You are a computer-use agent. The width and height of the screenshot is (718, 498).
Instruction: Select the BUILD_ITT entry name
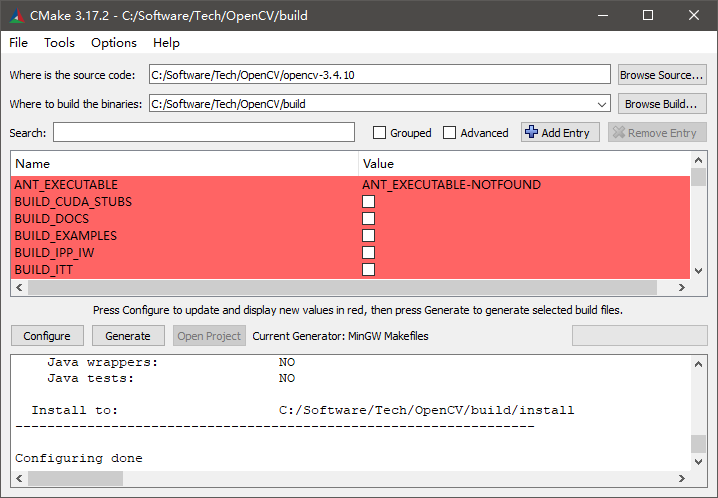click(44, 269)
